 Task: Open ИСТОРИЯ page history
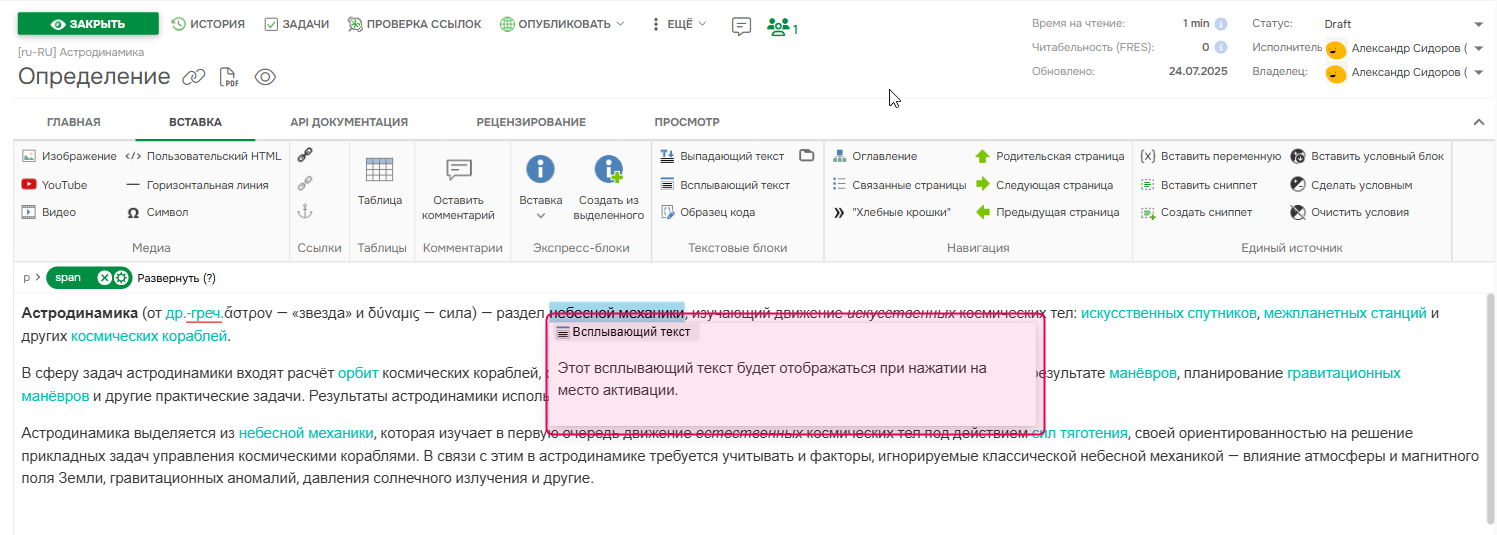click(208, 24)
